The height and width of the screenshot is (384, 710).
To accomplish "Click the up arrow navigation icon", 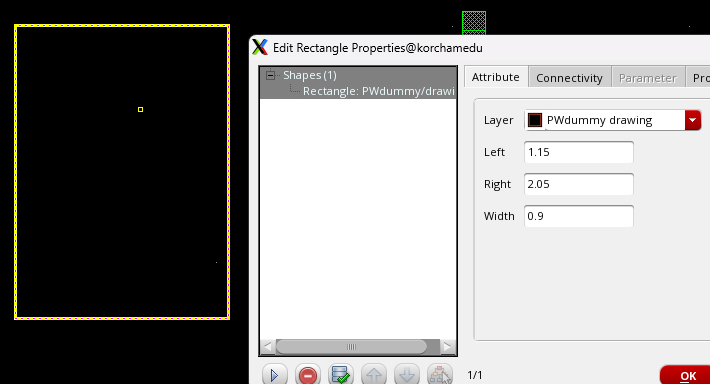I will pyautogui.click(x=374, y=375).
